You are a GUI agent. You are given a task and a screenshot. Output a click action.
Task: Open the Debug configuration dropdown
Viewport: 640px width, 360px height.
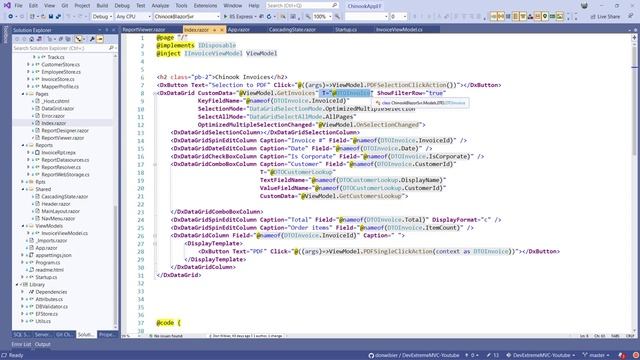point(102,16)
